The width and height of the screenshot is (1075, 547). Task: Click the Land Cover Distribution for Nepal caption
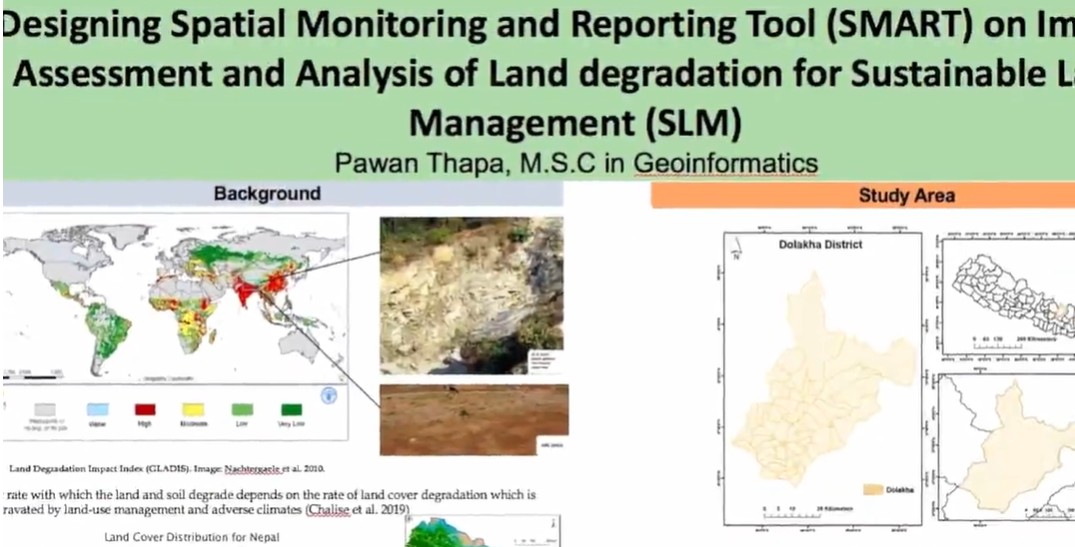click(191, 537)
